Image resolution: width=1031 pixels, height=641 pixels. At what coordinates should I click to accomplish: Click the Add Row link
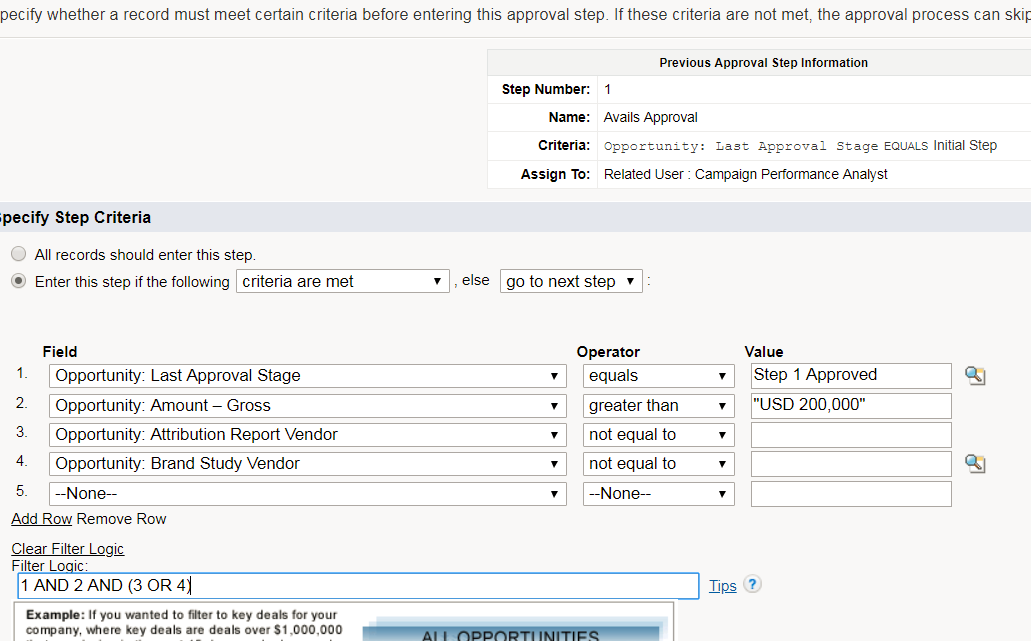(42, 519)
